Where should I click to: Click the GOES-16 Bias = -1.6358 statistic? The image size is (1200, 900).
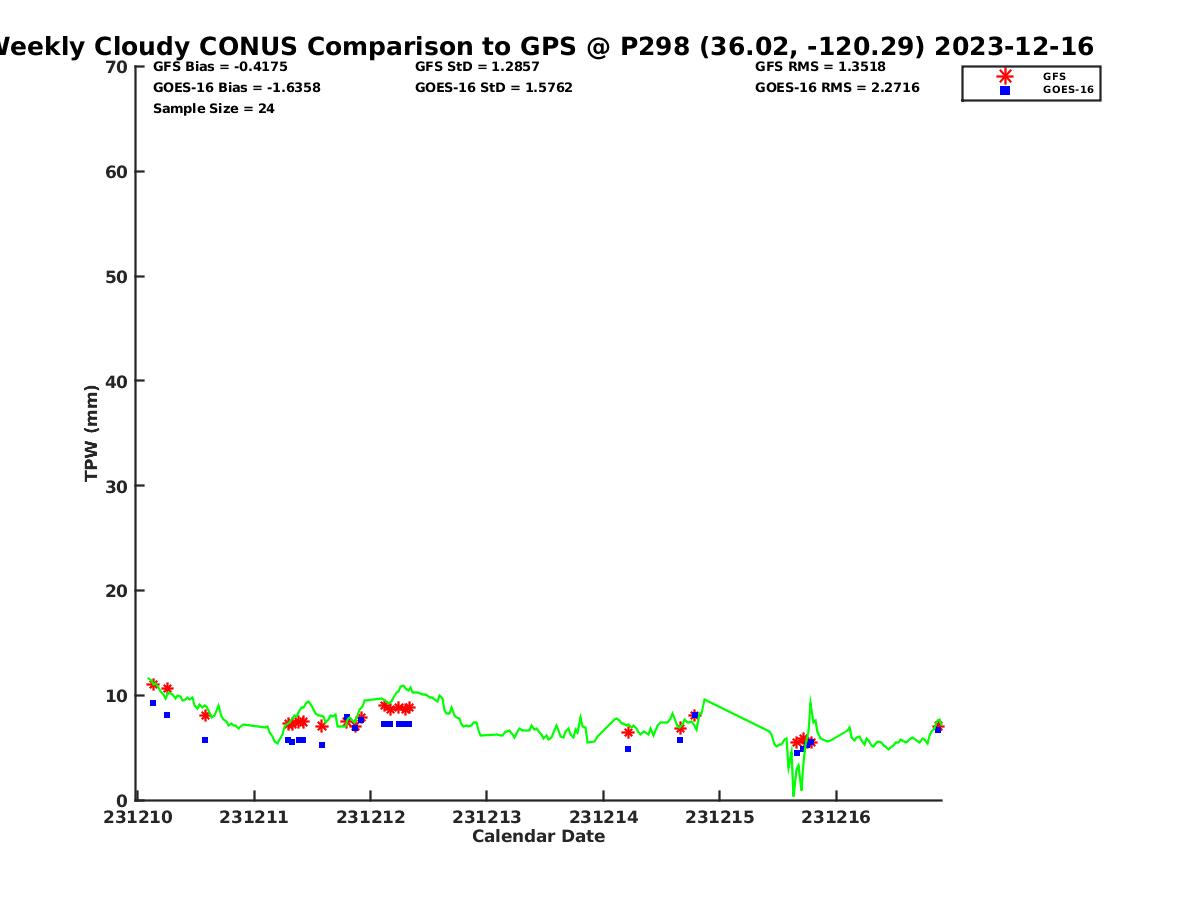click(x=236, y=88)
